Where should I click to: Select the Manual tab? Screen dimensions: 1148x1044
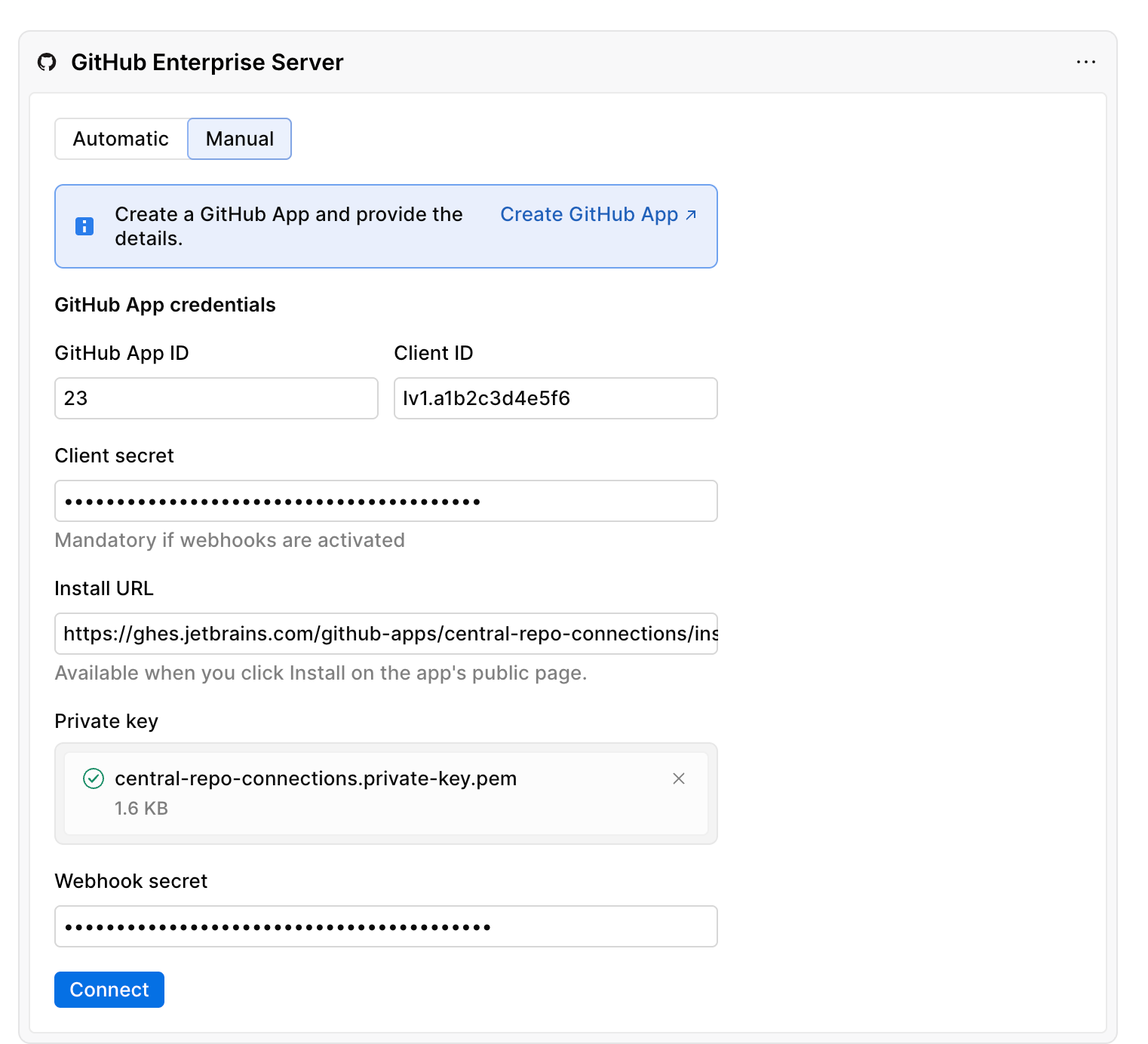point(240,139)
